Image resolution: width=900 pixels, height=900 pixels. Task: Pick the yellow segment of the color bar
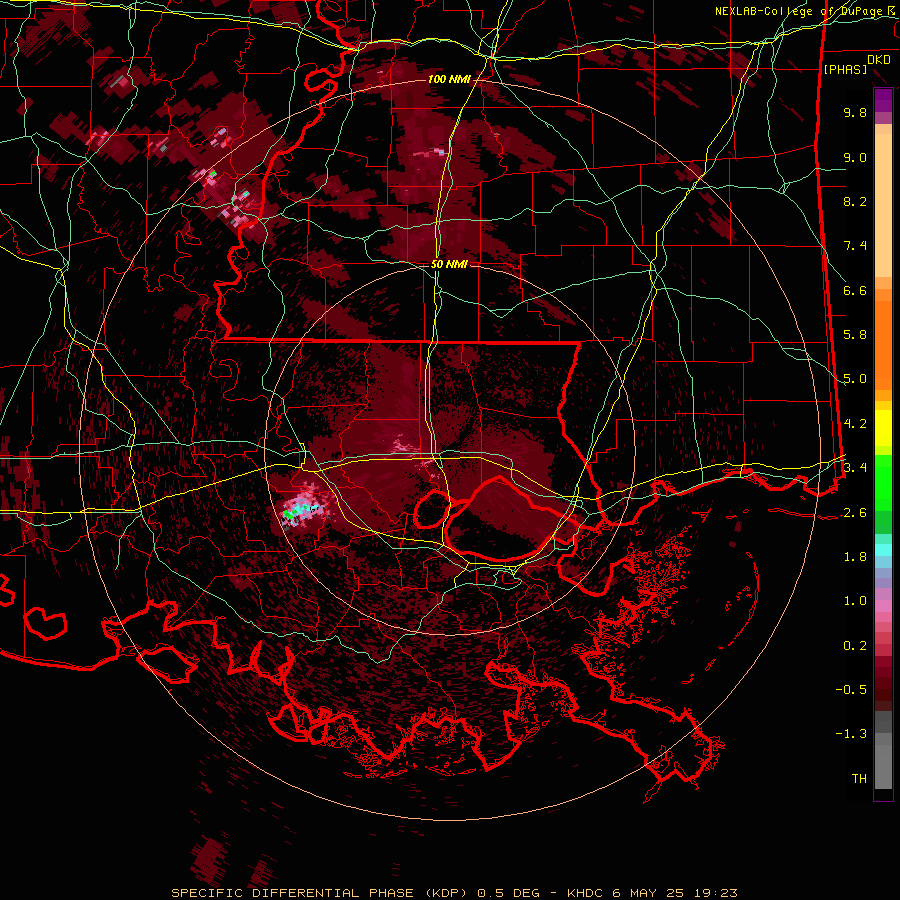click(883, 428)
